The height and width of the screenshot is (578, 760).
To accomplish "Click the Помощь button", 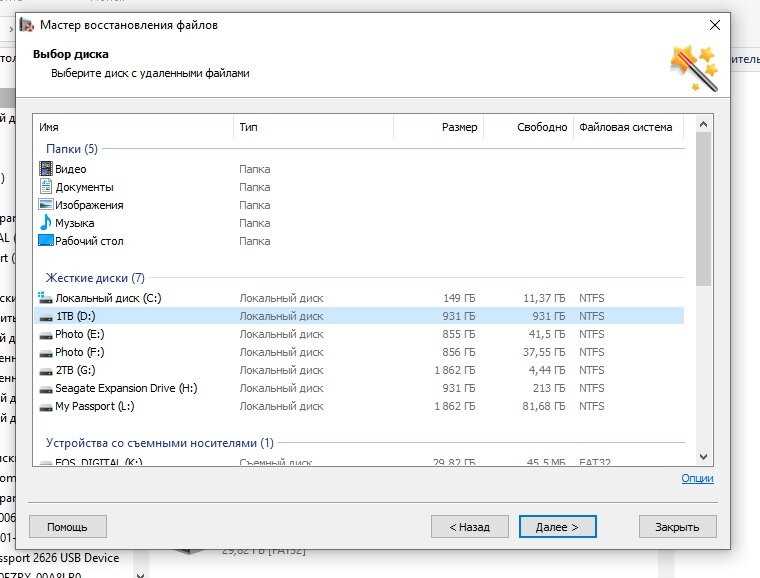I will pos(67,527).
